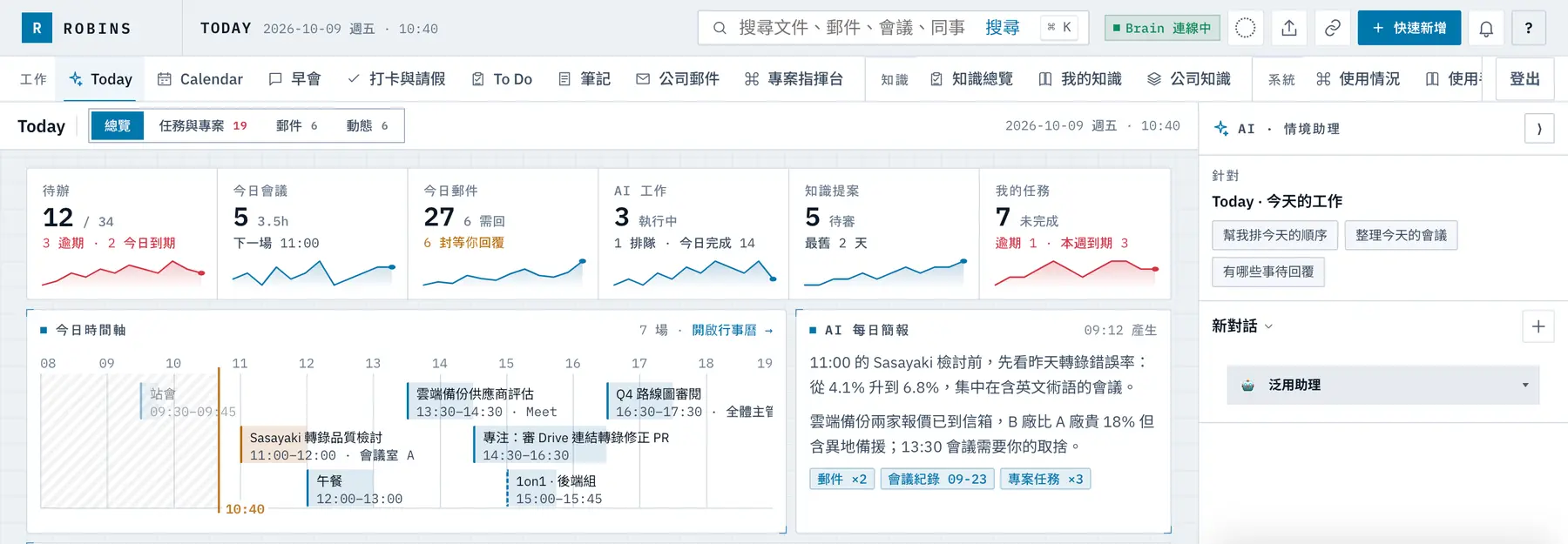Open 使用情況 usage page
Image resolution: width=1568 pixels, height=544 pixels.
point(1358,79)
